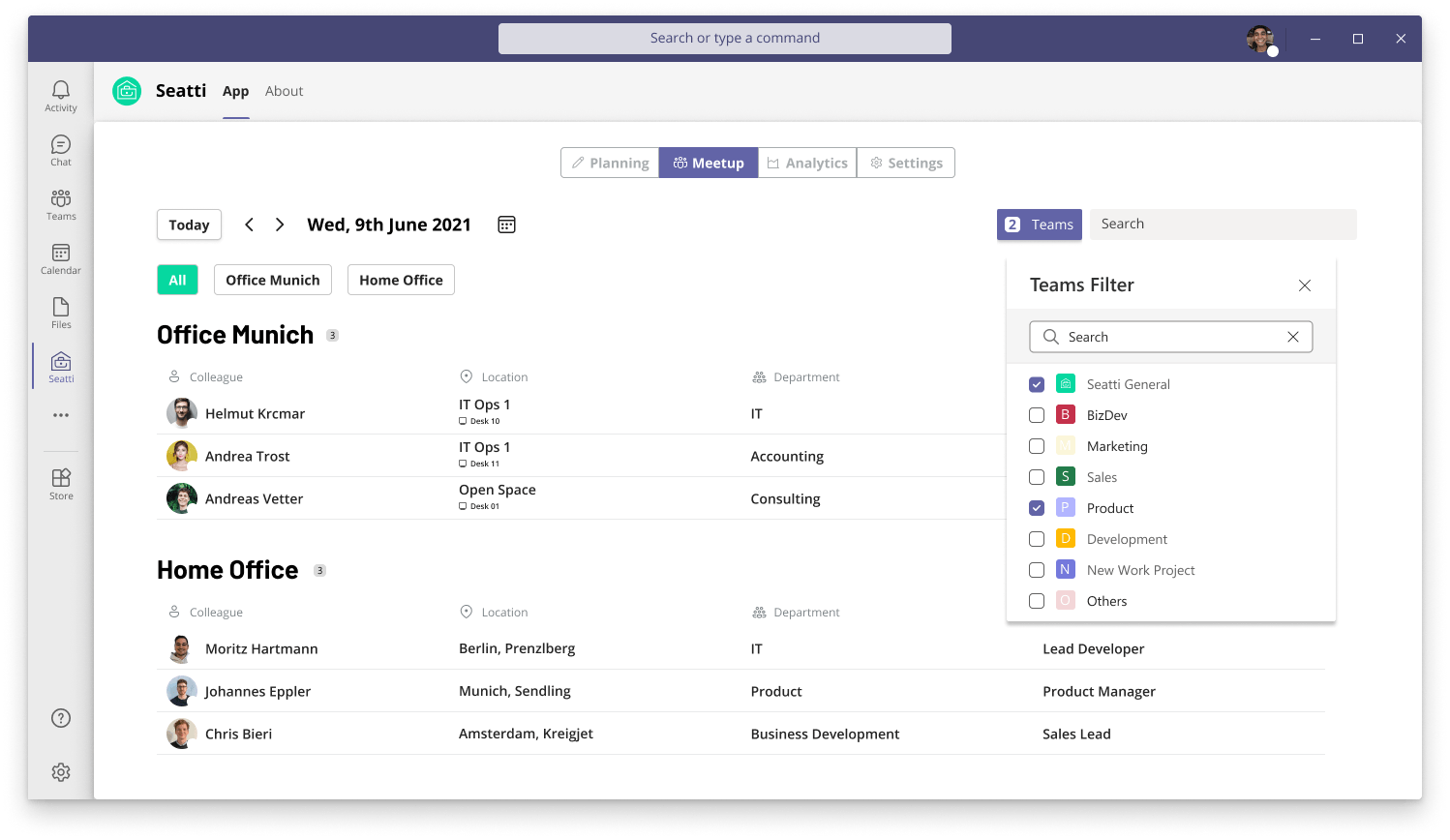Image resolution: width=1450 pixels, height=840 pixels.
Task: Click the date Wed, 9th June 2021
Action: (x=389, y=225)
